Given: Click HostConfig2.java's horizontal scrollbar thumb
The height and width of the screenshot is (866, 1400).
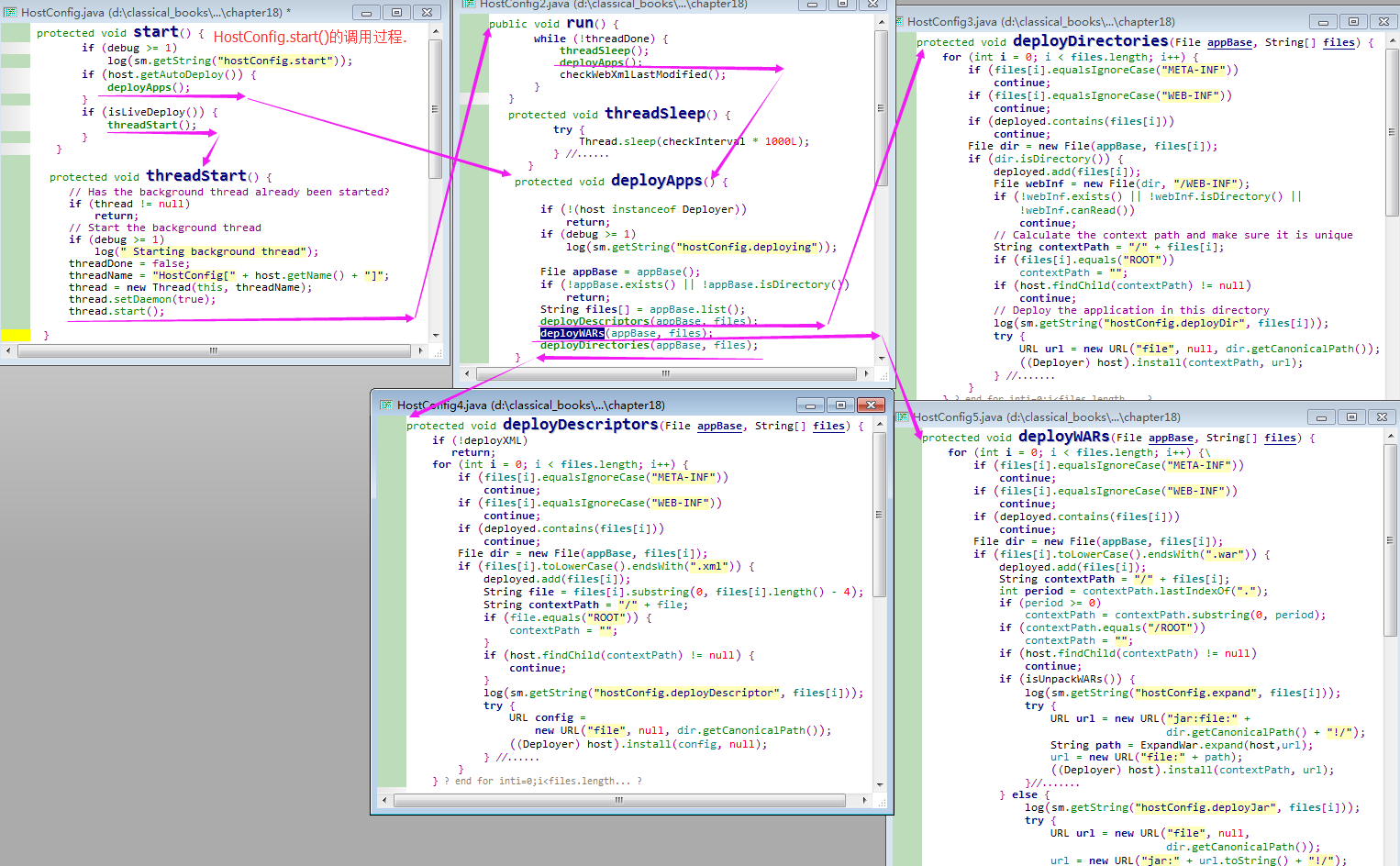Looking at the screenshot, I should pos(667,373).
